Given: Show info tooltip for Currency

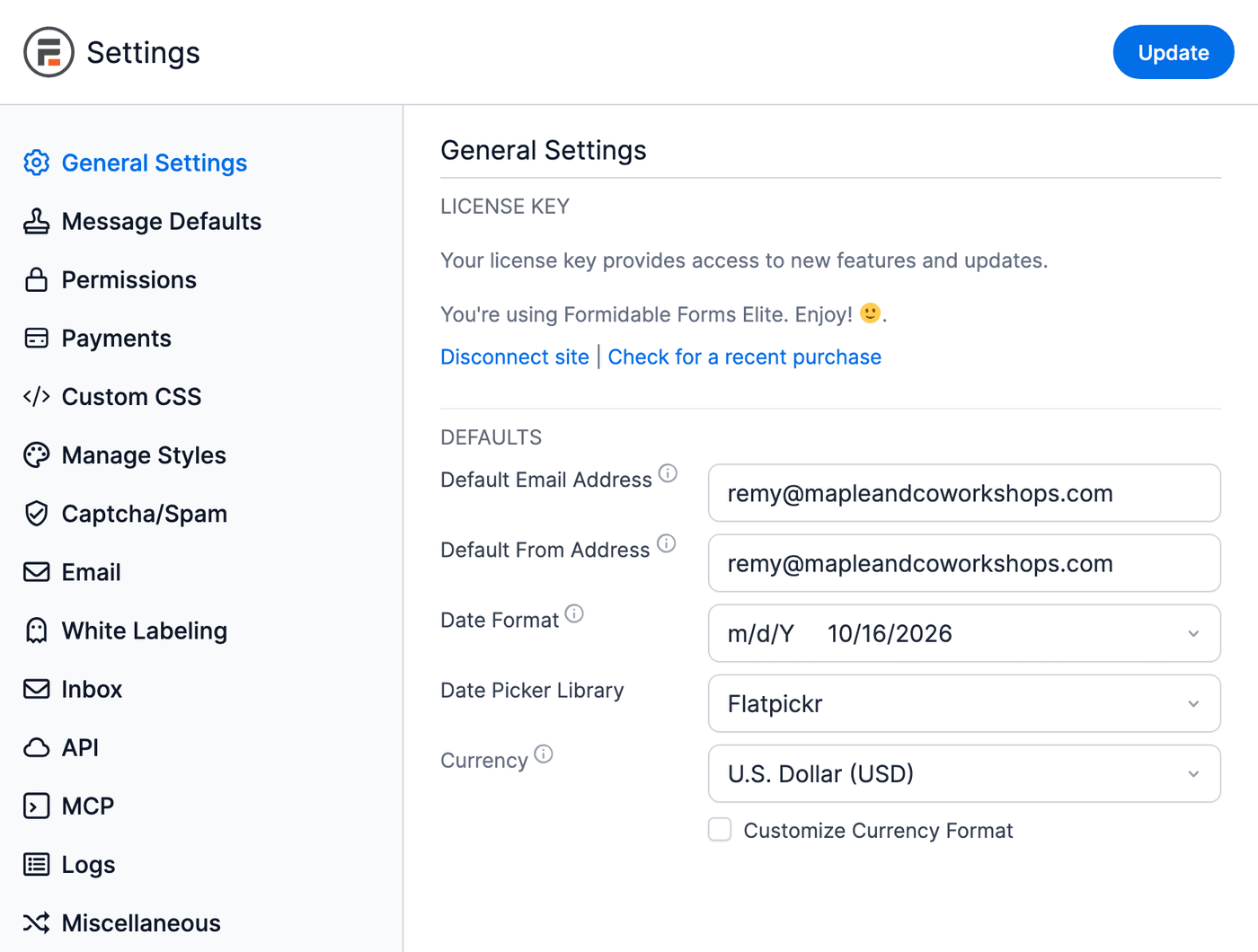Looking at the screenshot, I should tap(544, 754).
